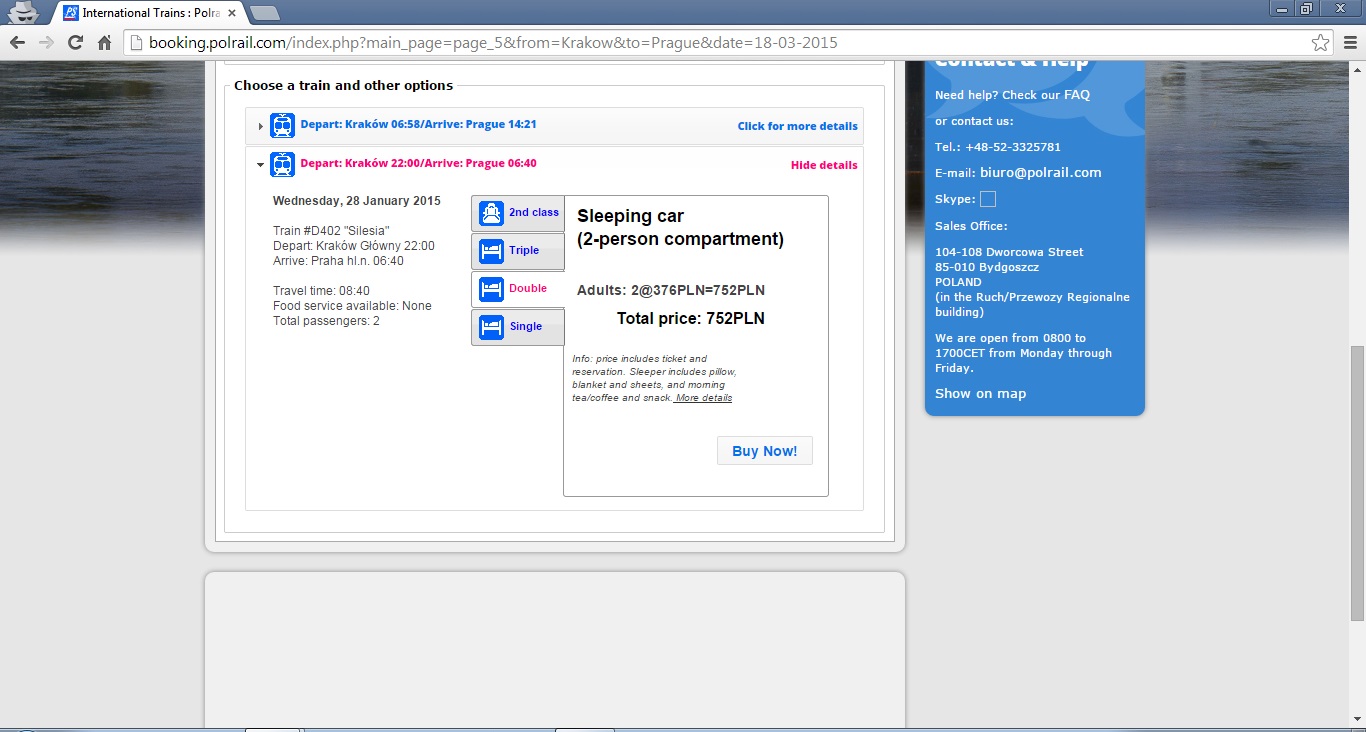
Task: Select the Triple sleeper option tab
Action: click(x=518, y=251)
